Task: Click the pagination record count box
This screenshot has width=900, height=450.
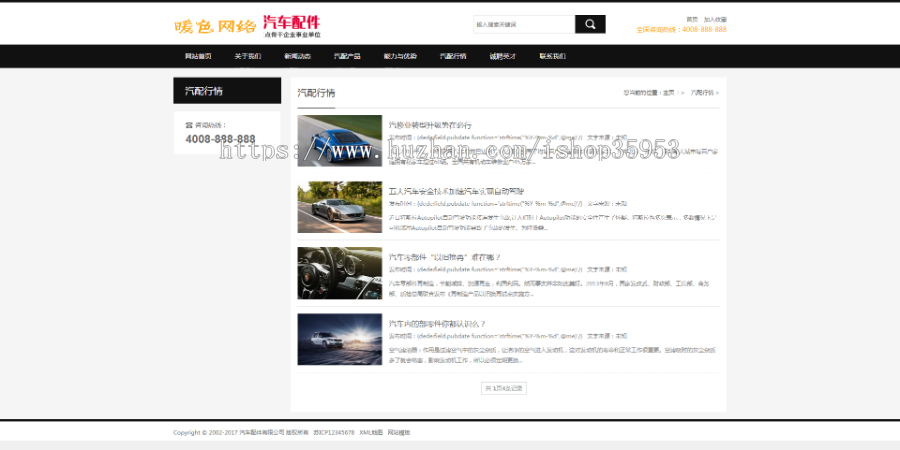Action: [x=504, y=388]
